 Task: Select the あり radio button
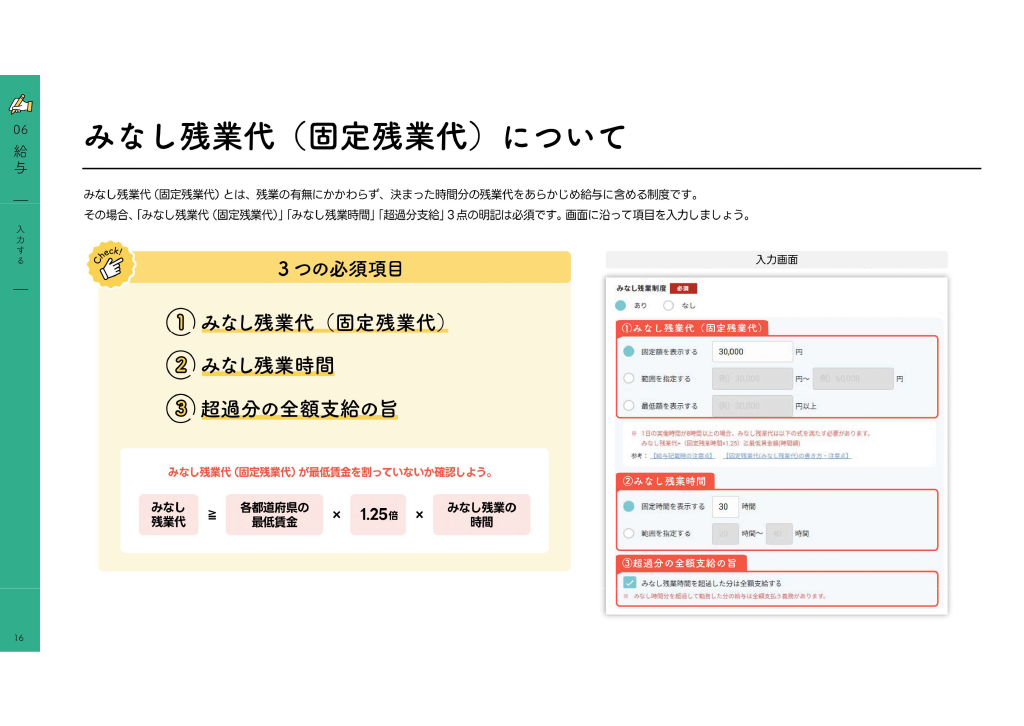[620, 305]
